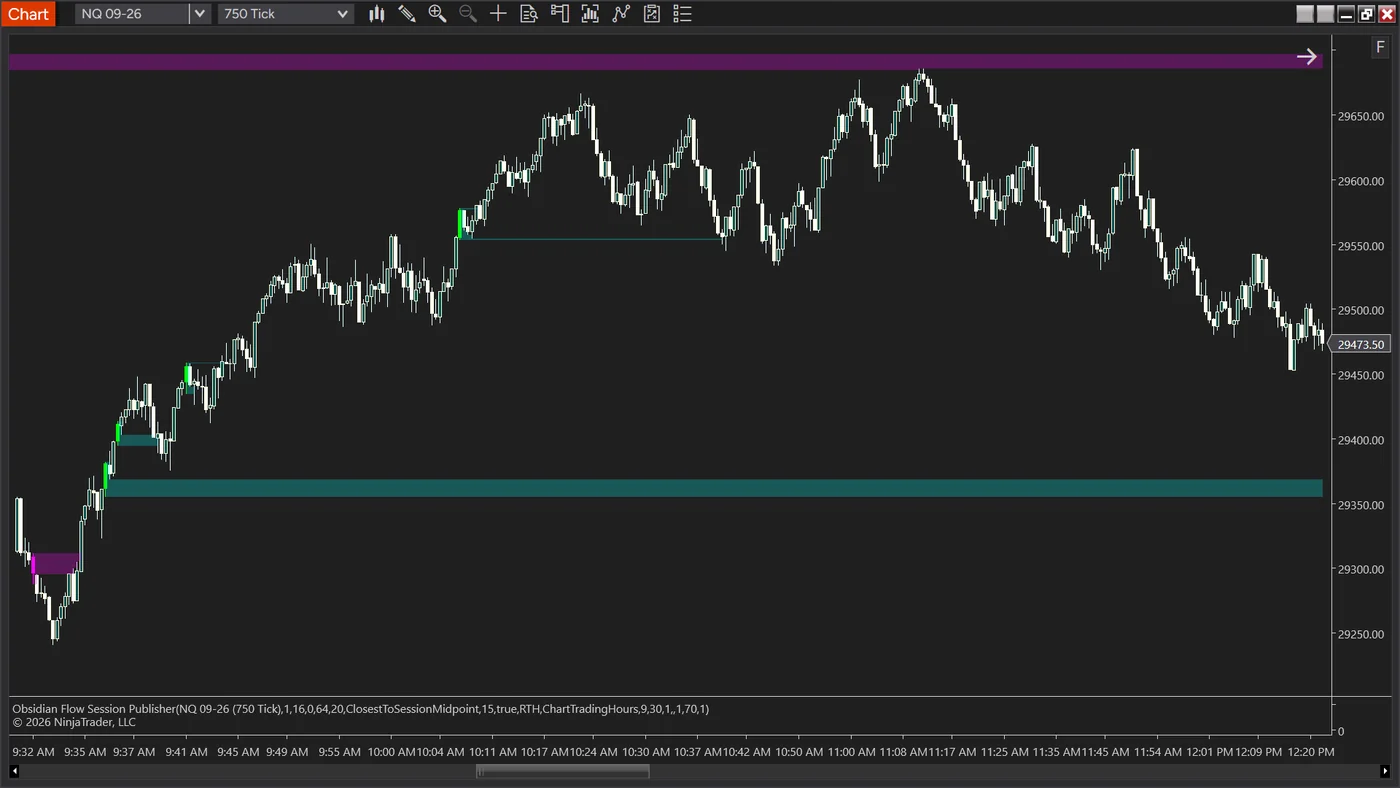The height and width of the screenshot is (788, 1400).
Task: Open the Strategies window icon
Action: [621, 14]
